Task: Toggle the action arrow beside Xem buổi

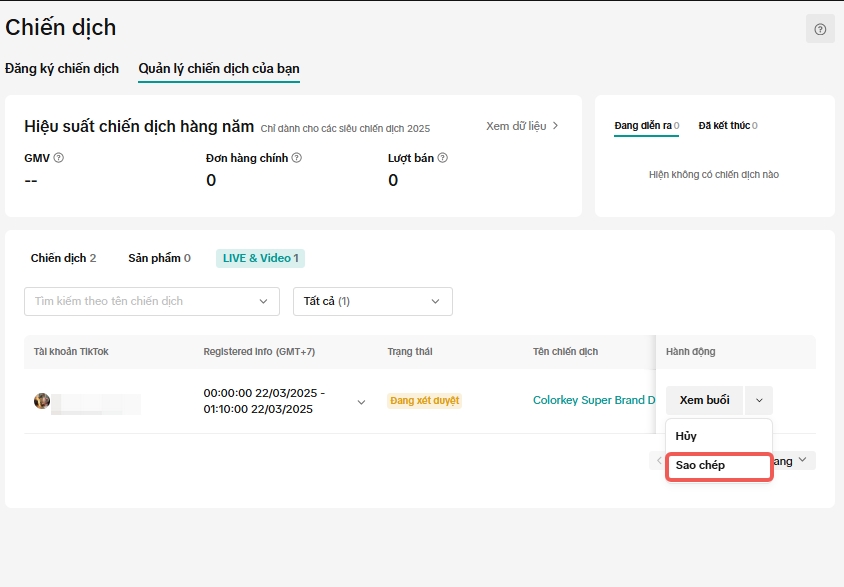Action: (x=758, y=400)
